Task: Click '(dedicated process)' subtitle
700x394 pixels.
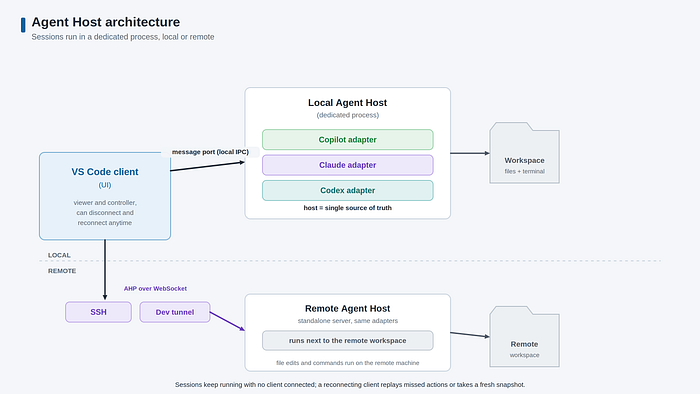Action: point(348,115)
